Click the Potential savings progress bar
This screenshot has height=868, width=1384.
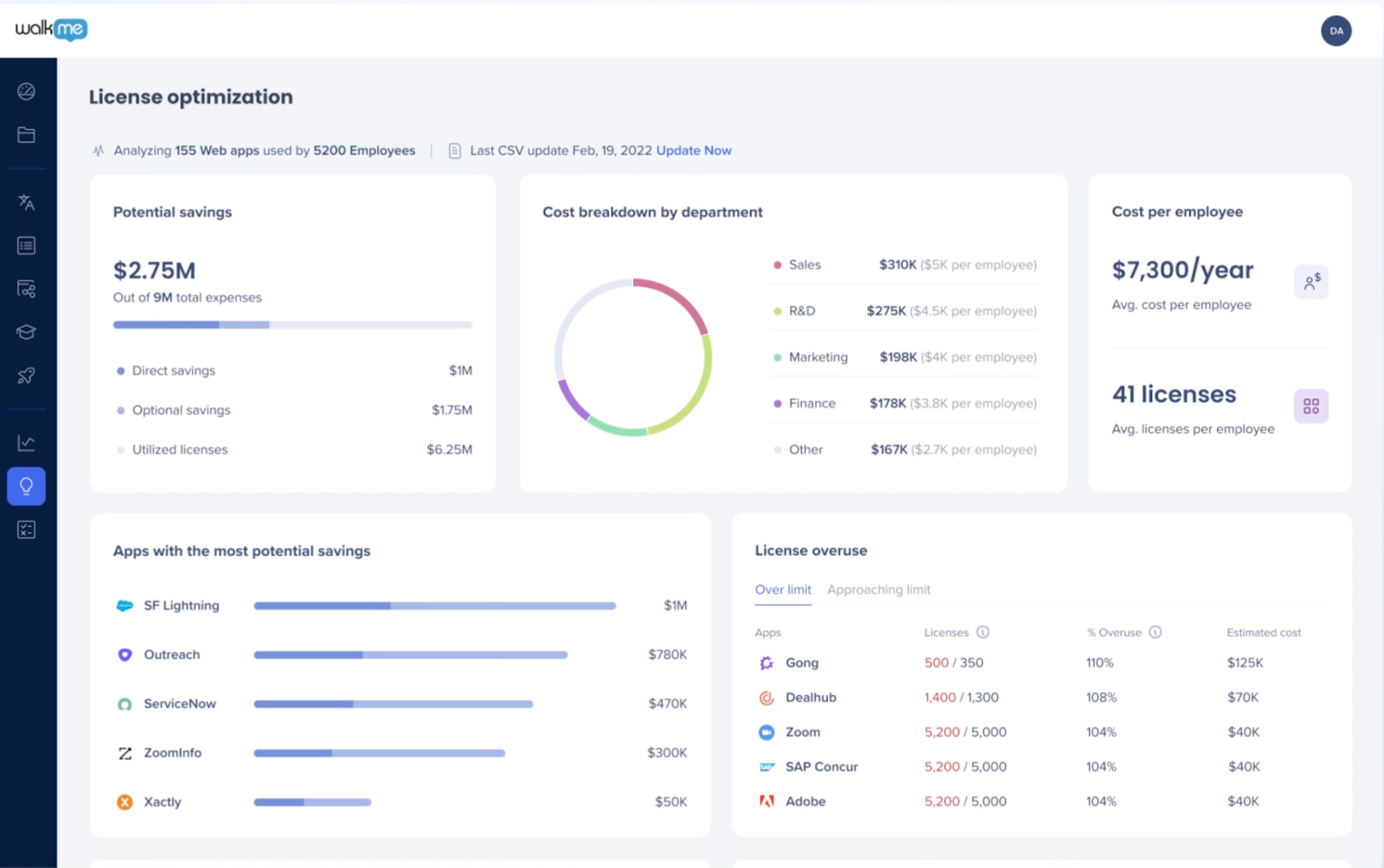(292, 324)
